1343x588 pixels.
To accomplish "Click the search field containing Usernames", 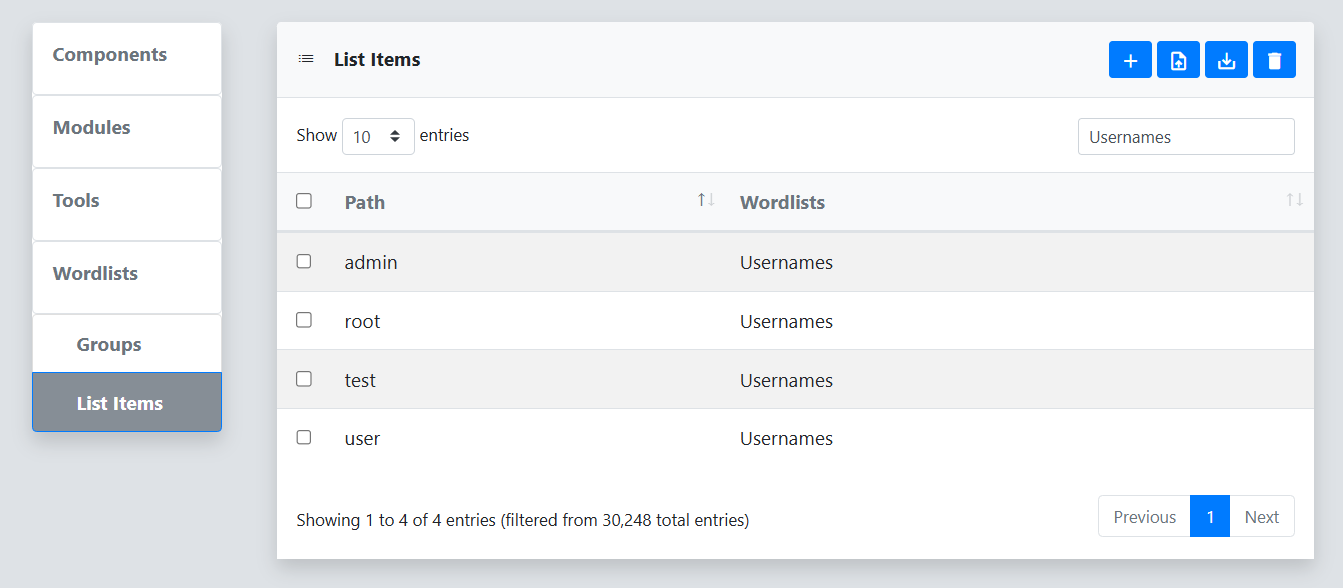I will (1186, 137).
